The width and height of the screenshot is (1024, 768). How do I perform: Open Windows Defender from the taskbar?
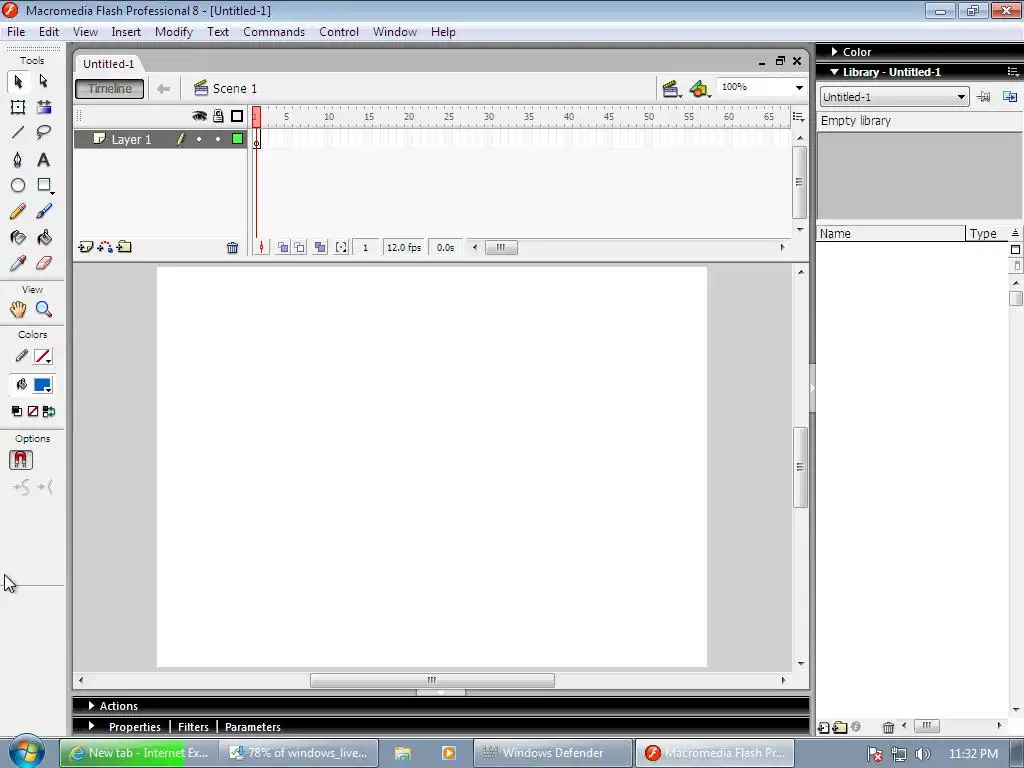(552, 753)
